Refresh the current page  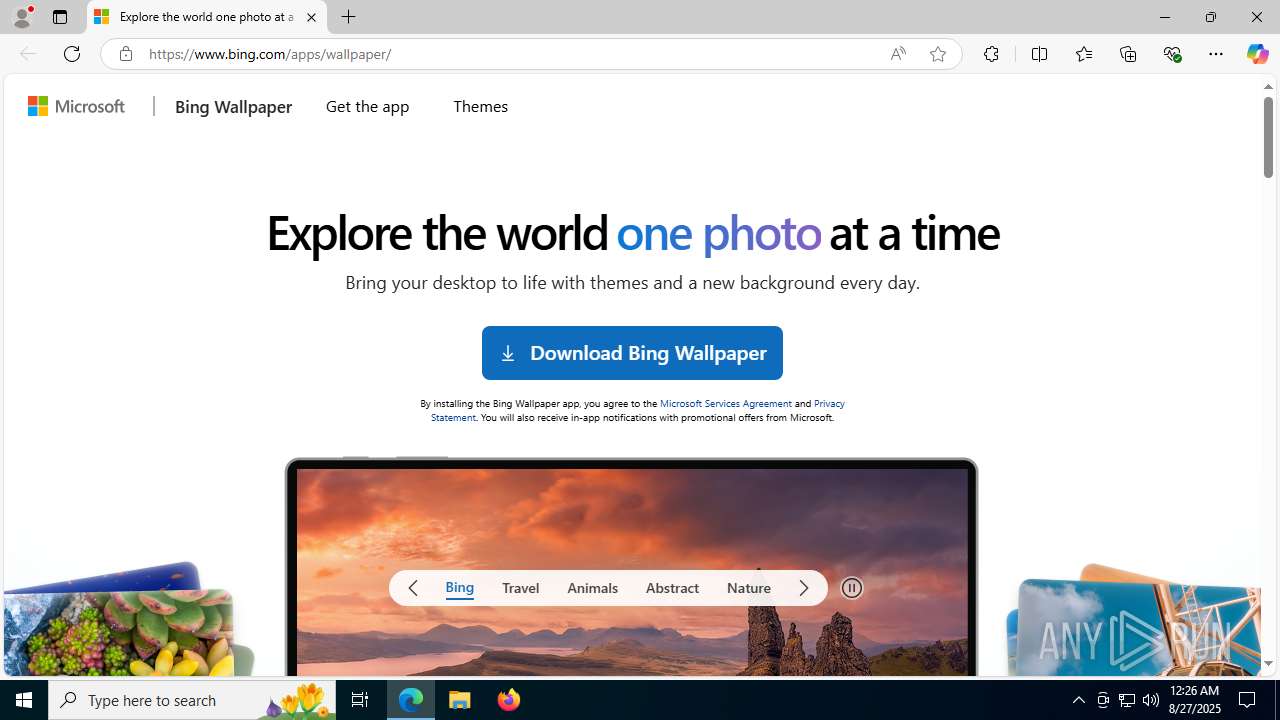[x=71, y=54]
